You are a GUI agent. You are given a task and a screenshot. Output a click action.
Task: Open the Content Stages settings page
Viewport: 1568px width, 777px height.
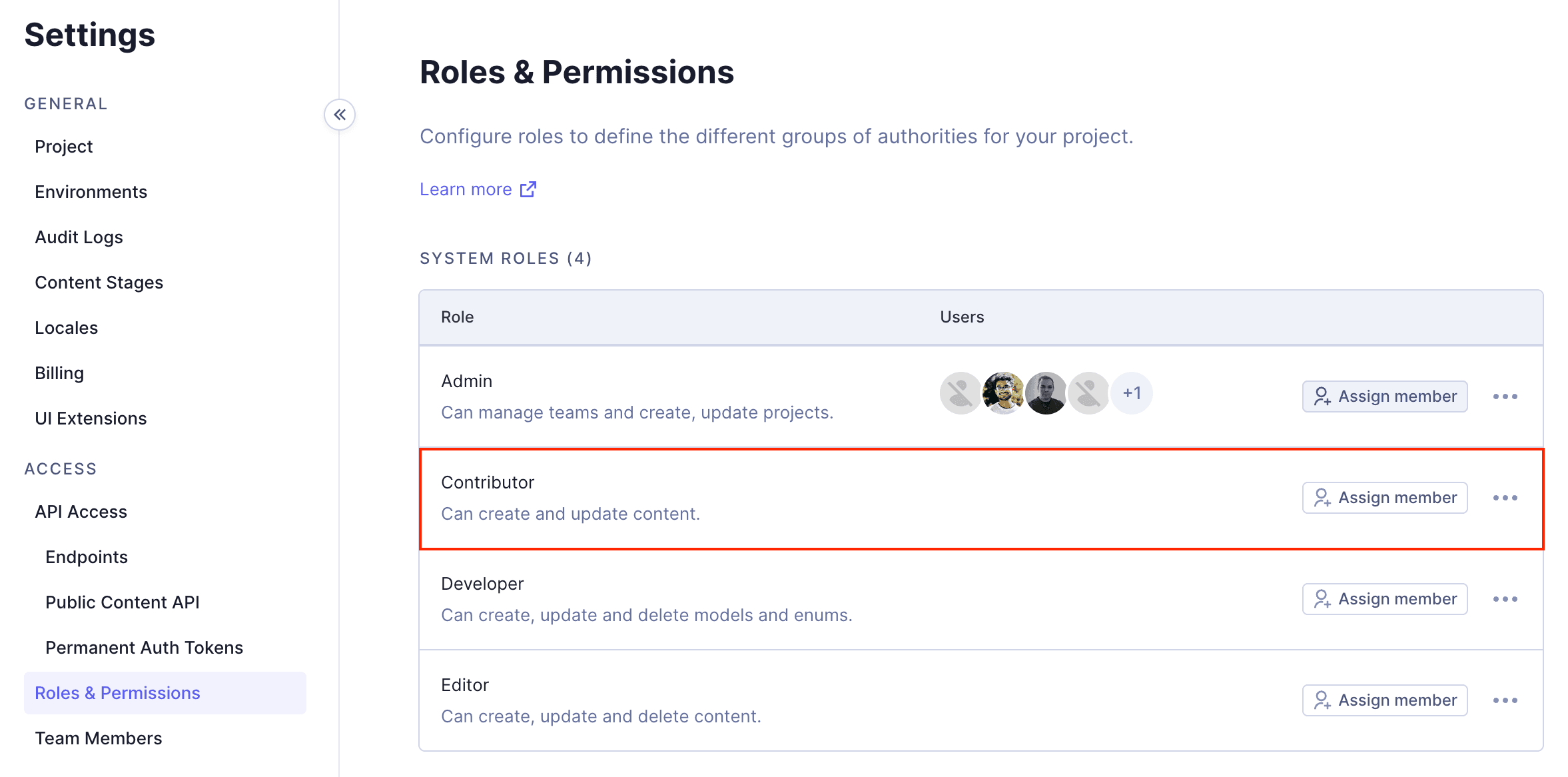coord(99,283)
